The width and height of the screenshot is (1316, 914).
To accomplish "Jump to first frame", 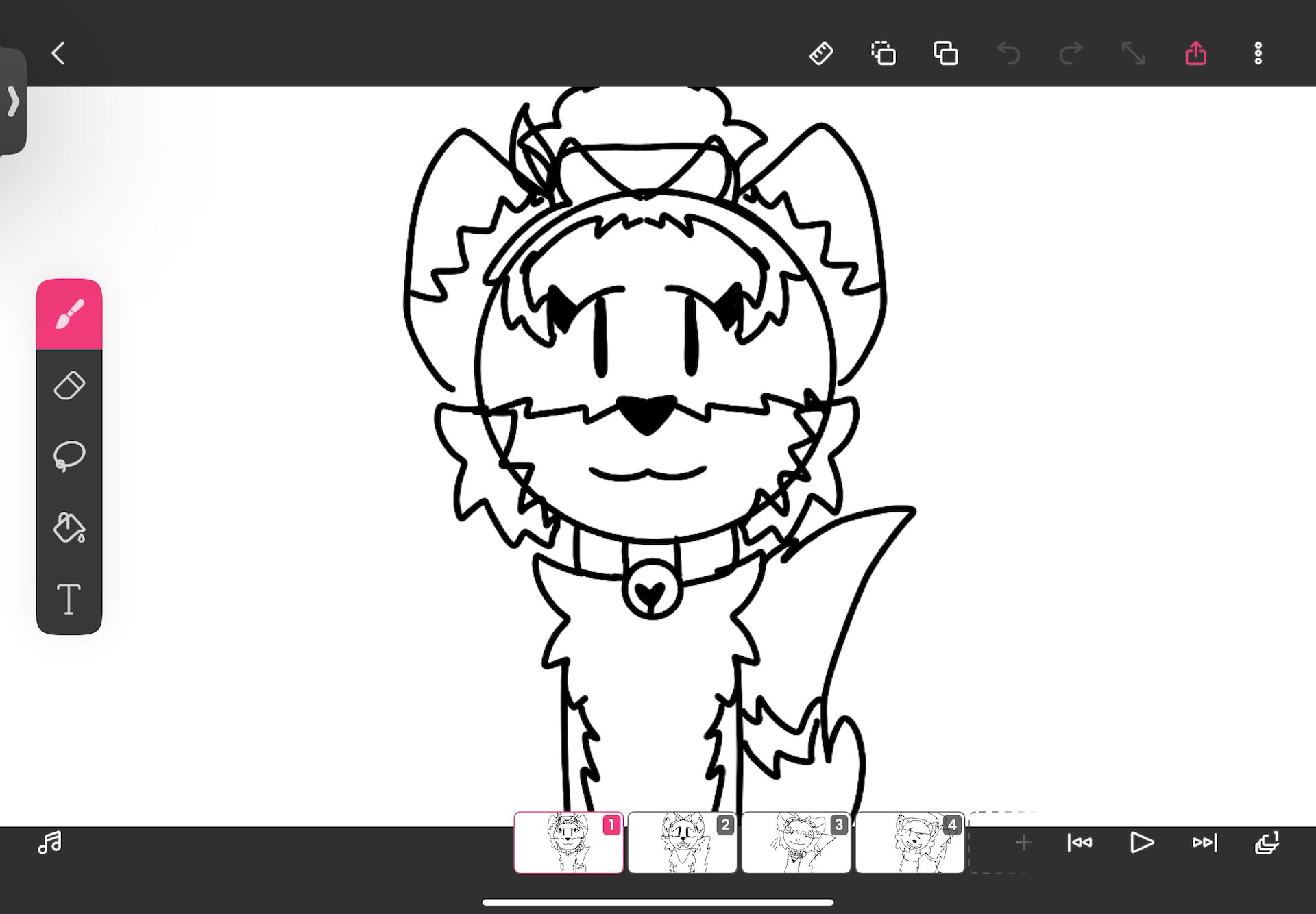I will coord(1080,842).
